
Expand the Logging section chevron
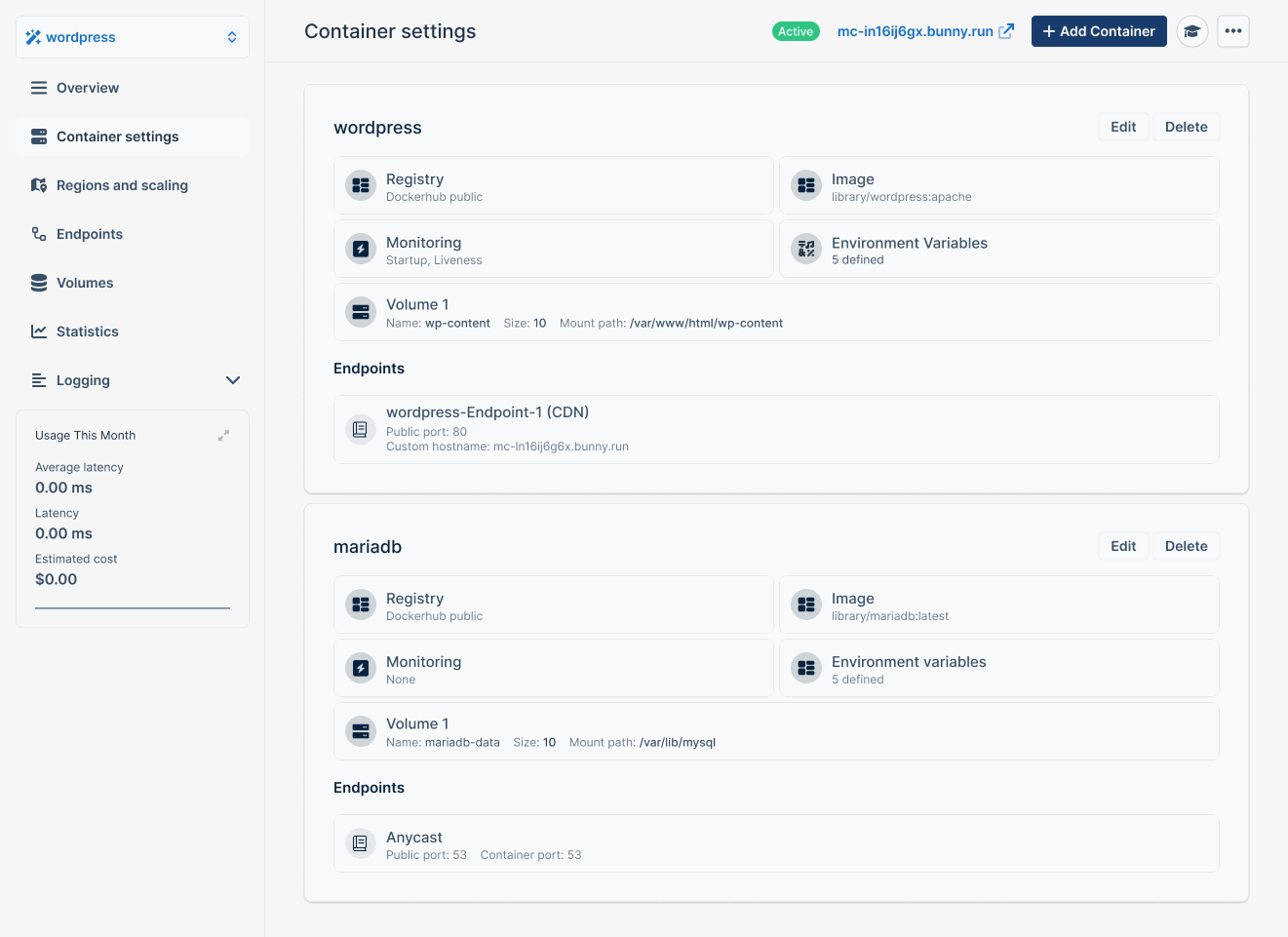(x=232, y=380)
